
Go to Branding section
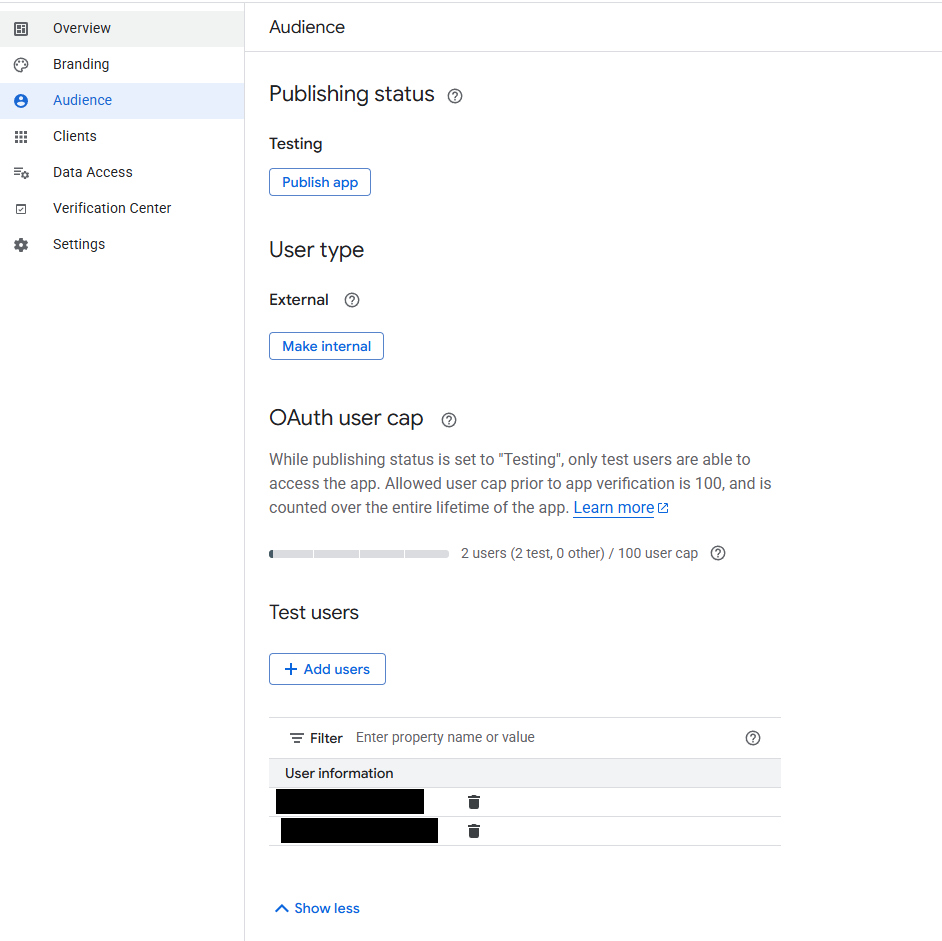[122, 64]
